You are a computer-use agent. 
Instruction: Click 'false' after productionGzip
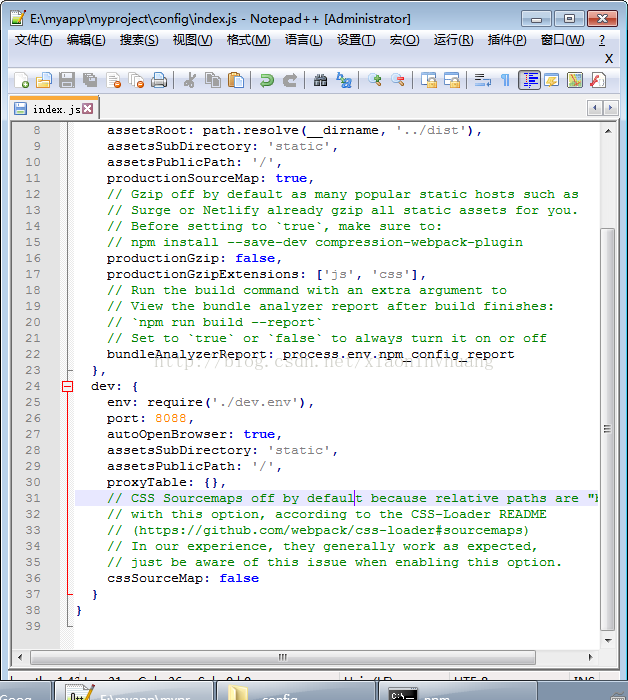255,258
